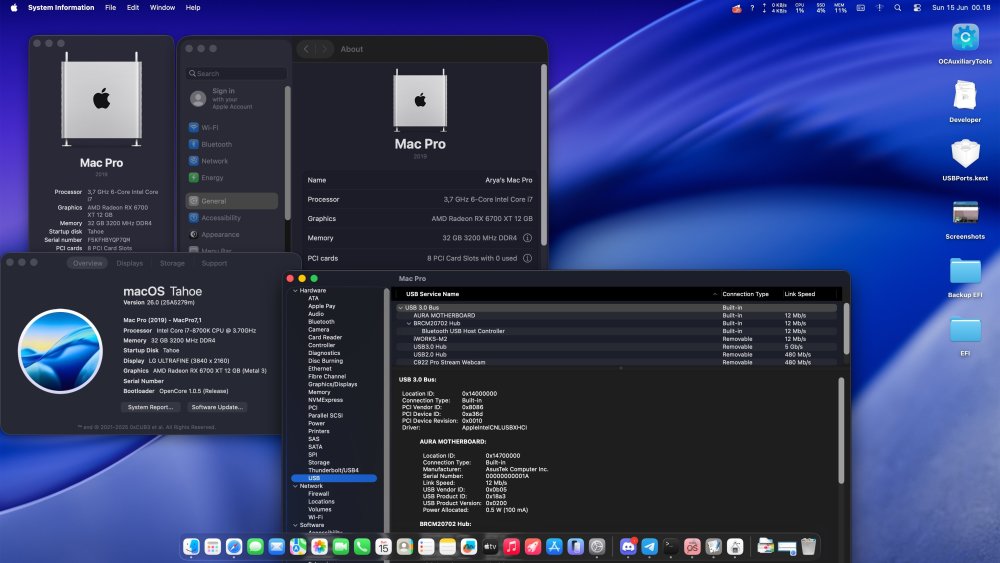Select Thunderbolt/USB4 in the hardware tree
1000x563 pixels.
tap(333, 471)
